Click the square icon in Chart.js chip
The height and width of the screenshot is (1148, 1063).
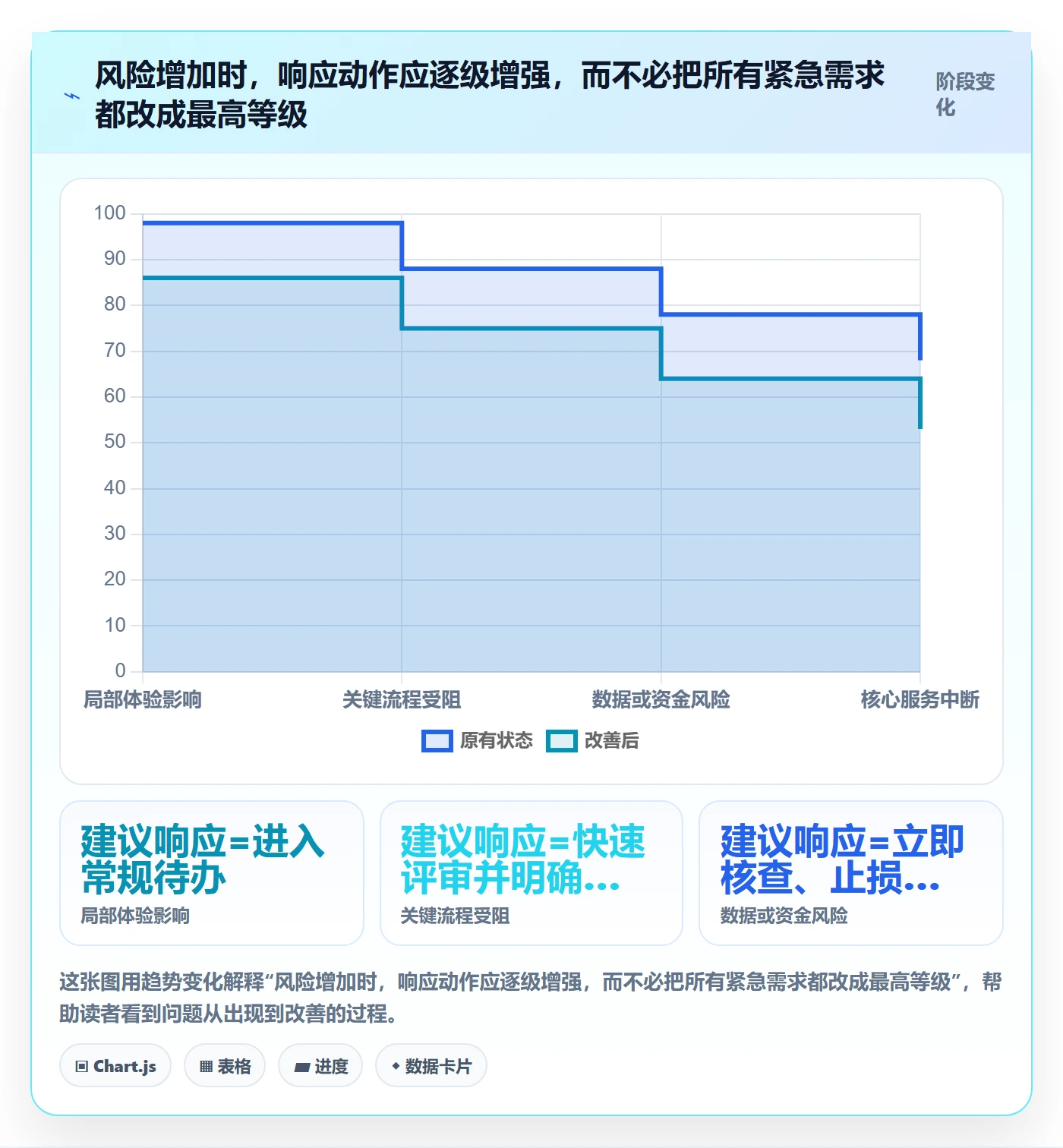(x=82, y=1067)
